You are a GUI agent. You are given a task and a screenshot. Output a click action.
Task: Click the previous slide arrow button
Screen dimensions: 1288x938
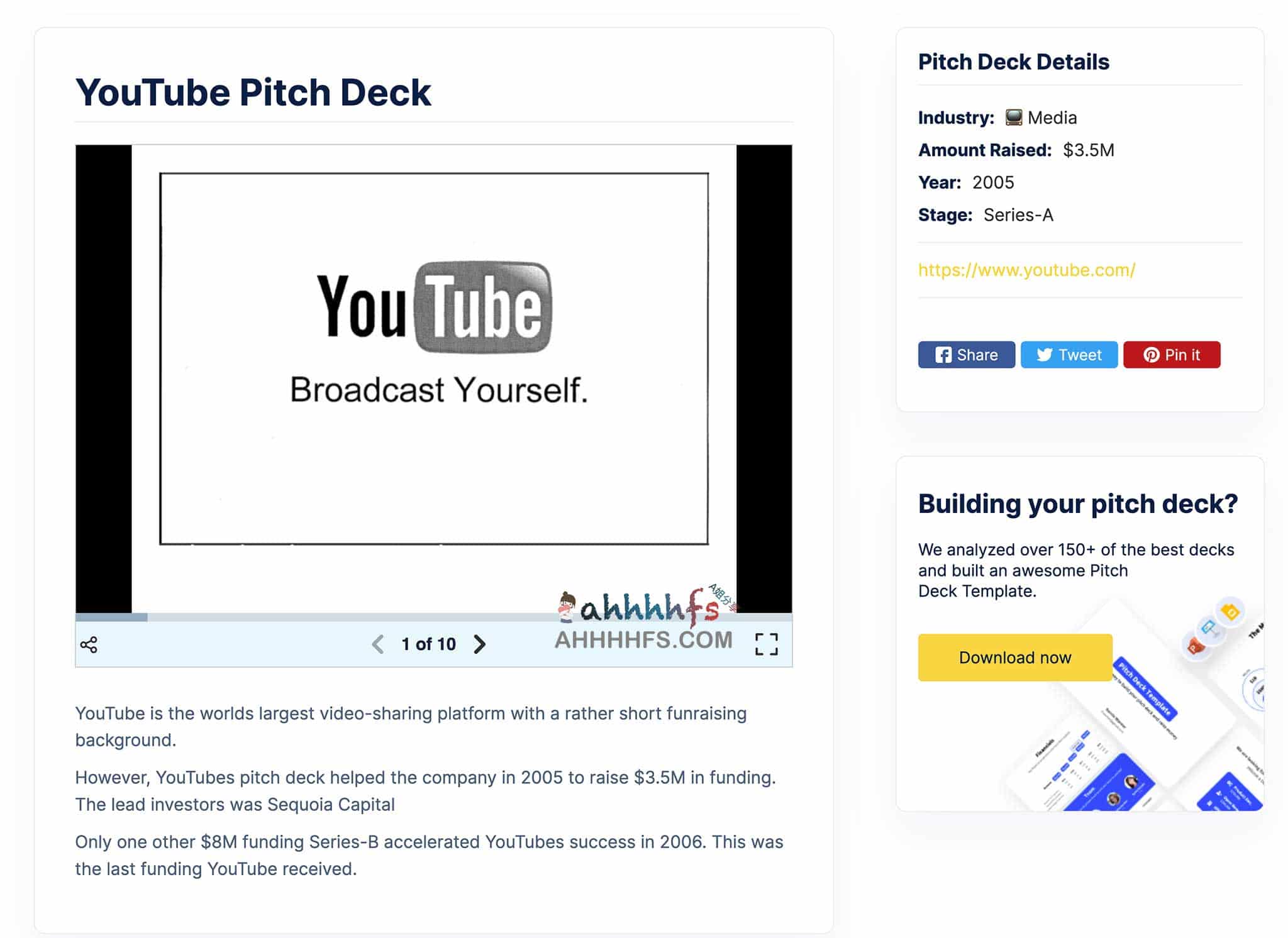point(378,644)
